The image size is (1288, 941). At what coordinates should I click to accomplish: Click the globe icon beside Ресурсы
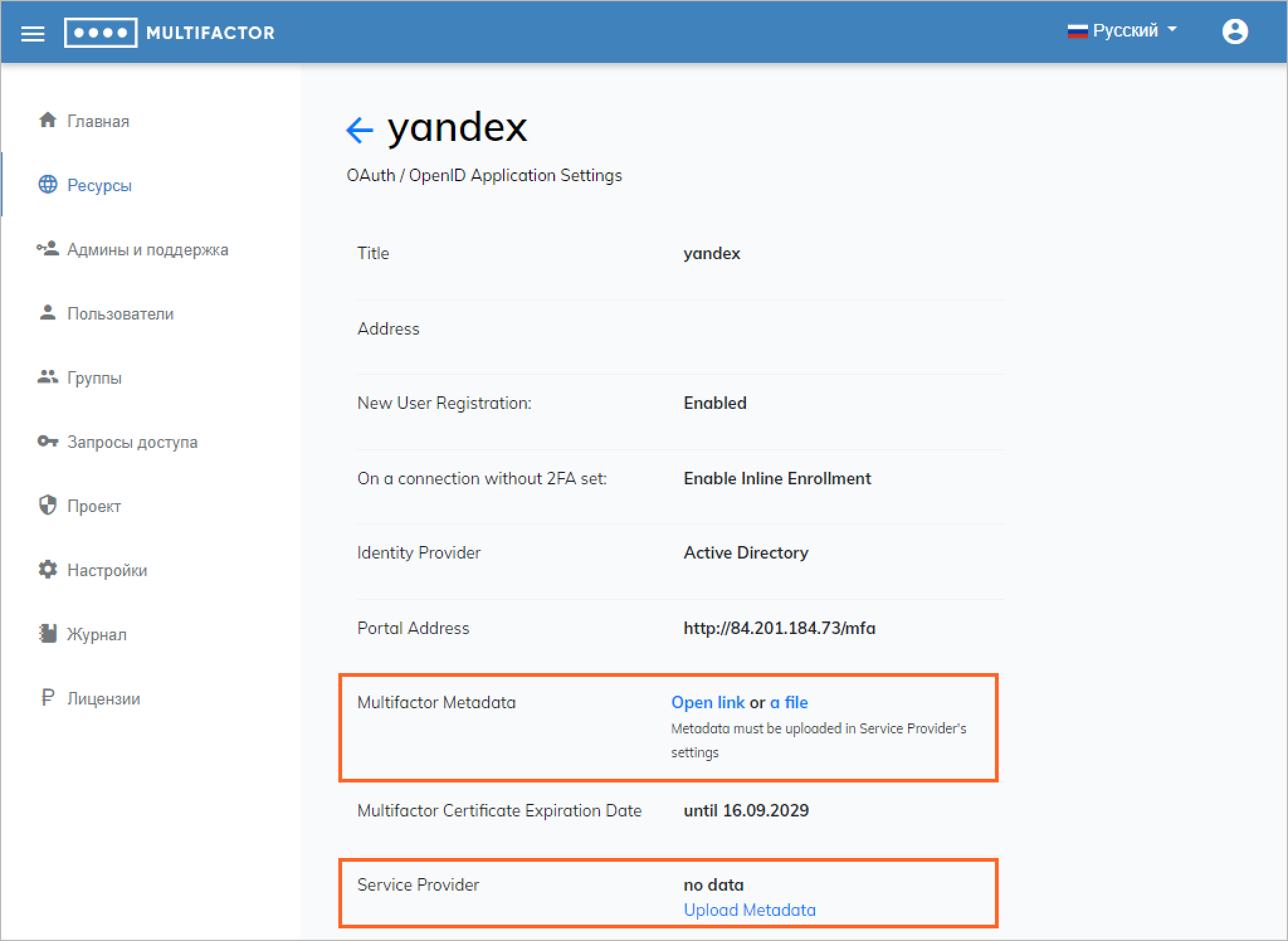[x=48, y=184]
